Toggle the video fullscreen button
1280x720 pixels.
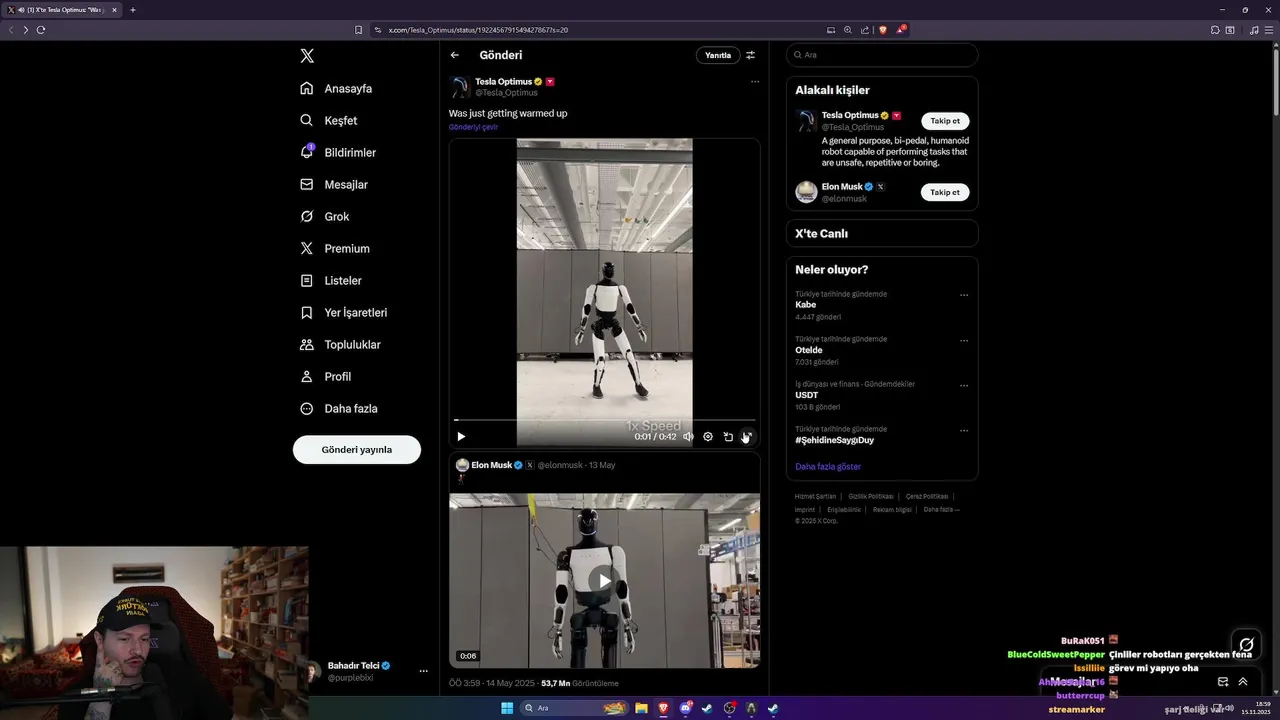pyautogui.click(x=747, y=436)
